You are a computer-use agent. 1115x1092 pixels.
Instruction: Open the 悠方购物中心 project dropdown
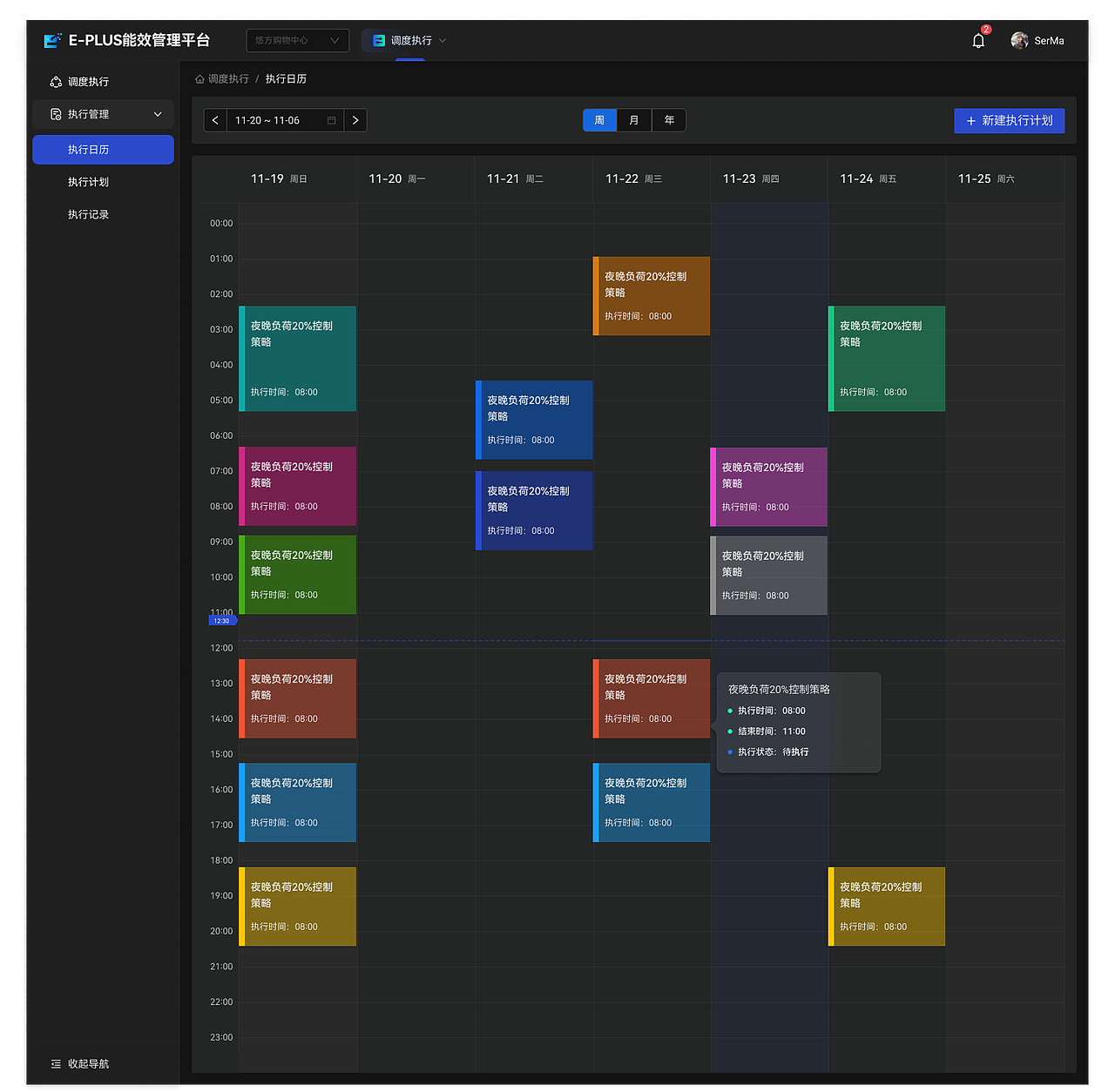298,40
